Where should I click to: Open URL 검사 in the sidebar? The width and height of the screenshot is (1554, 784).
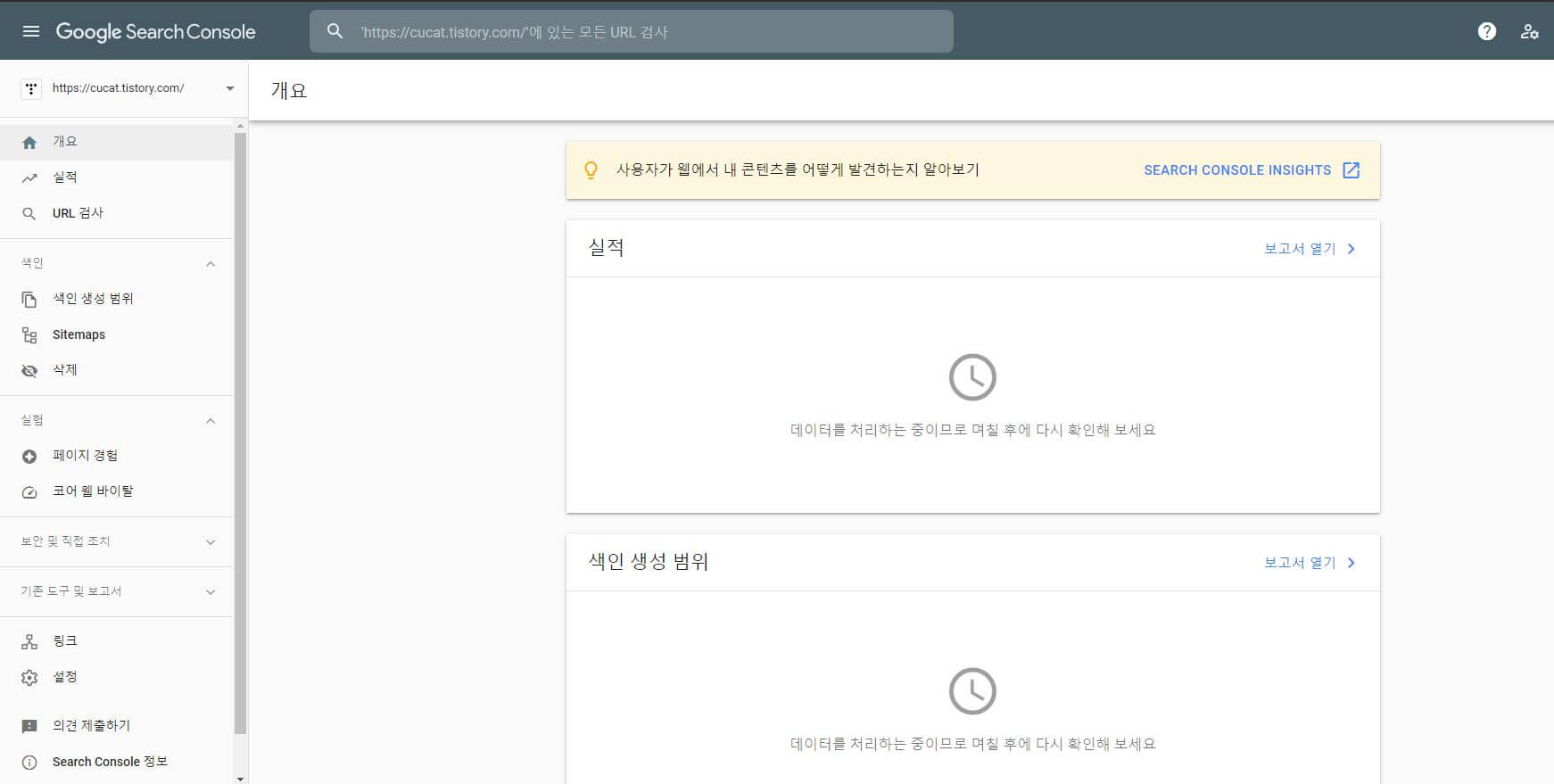(116, 214)
